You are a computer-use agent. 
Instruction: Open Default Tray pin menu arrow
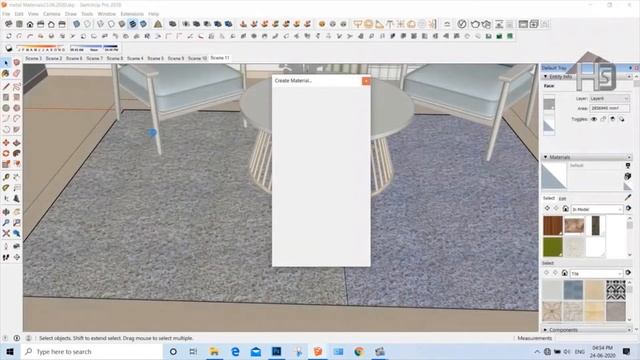[631, 68]
